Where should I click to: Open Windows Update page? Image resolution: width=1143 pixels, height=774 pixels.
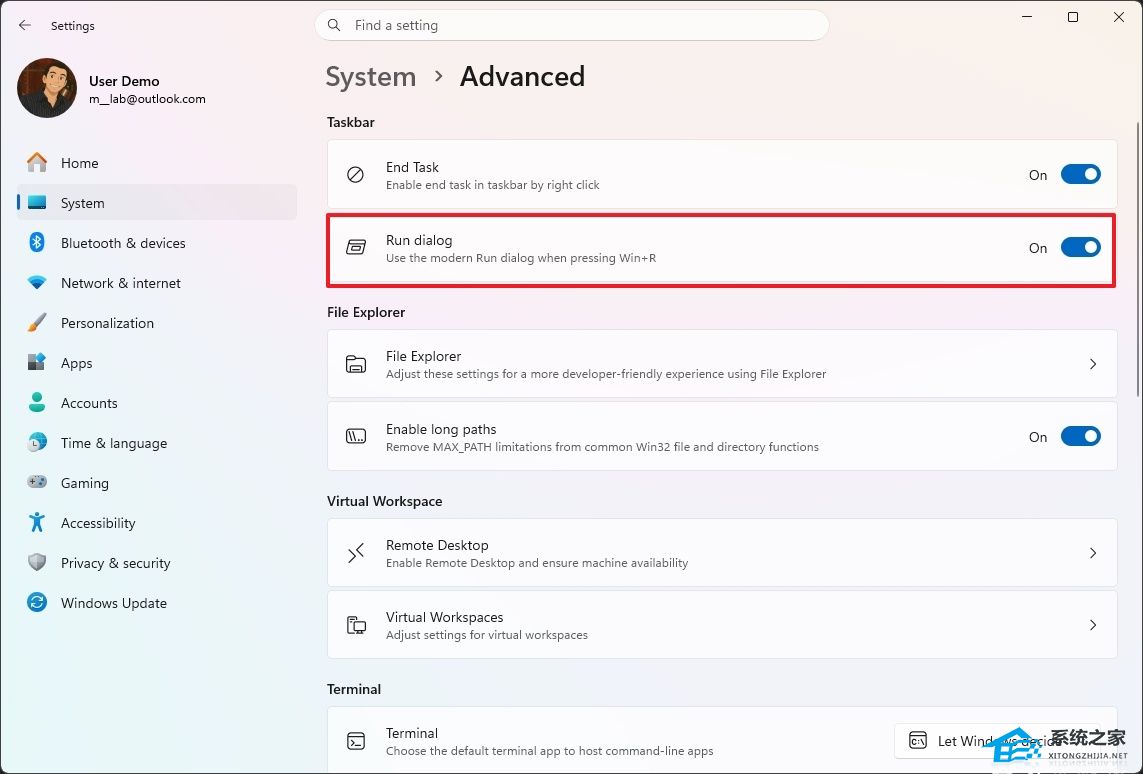[x=157, y=603]
